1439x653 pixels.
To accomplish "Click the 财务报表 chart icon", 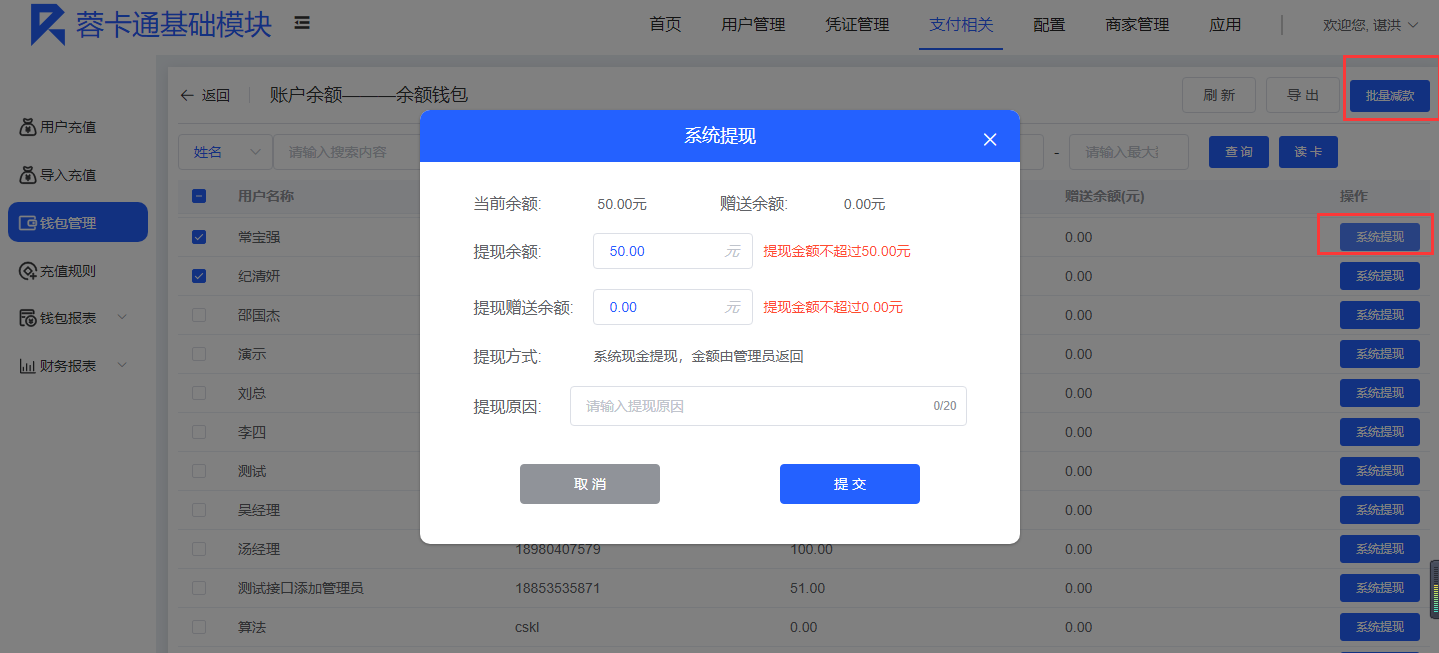I will click(28, 366).
